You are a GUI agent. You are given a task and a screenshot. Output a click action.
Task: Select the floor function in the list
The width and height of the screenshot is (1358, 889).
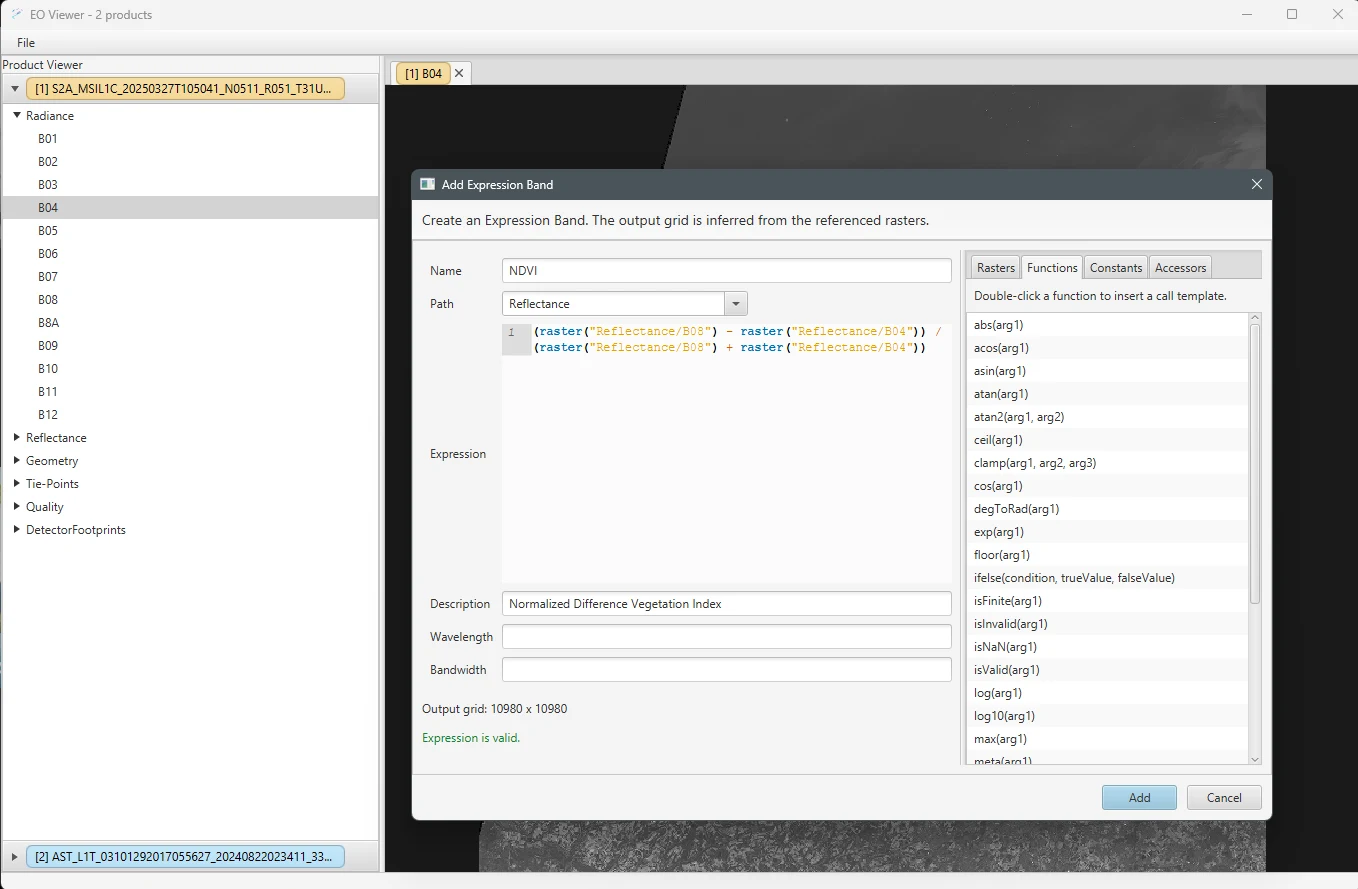[x=1108, y=555]
